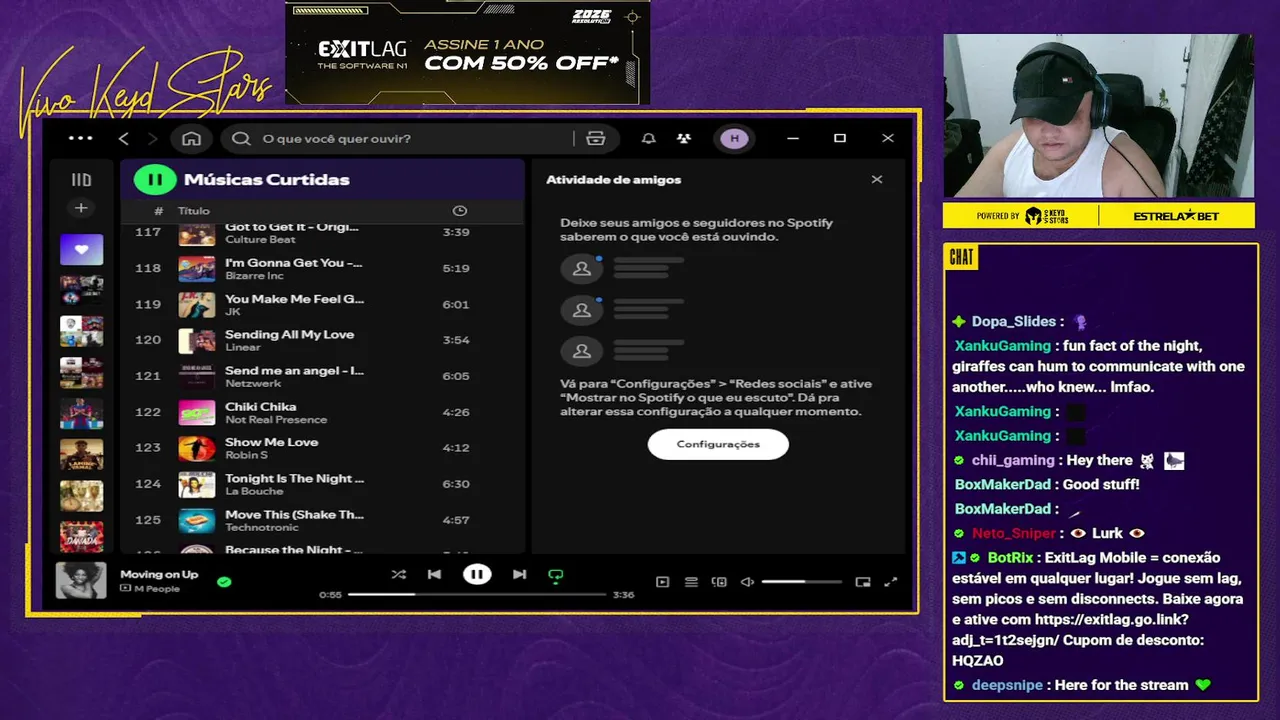Skip to the next track
1280x720 pixels.
click(x=519, y=574)
